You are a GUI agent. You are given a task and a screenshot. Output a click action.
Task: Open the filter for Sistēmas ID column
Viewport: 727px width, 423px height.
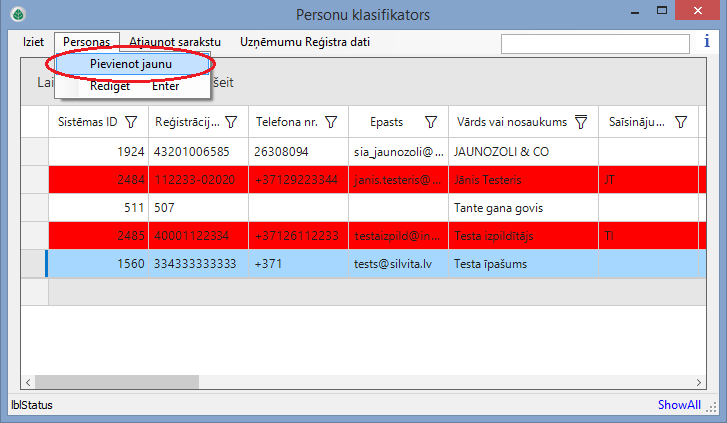tap(131, 122)
